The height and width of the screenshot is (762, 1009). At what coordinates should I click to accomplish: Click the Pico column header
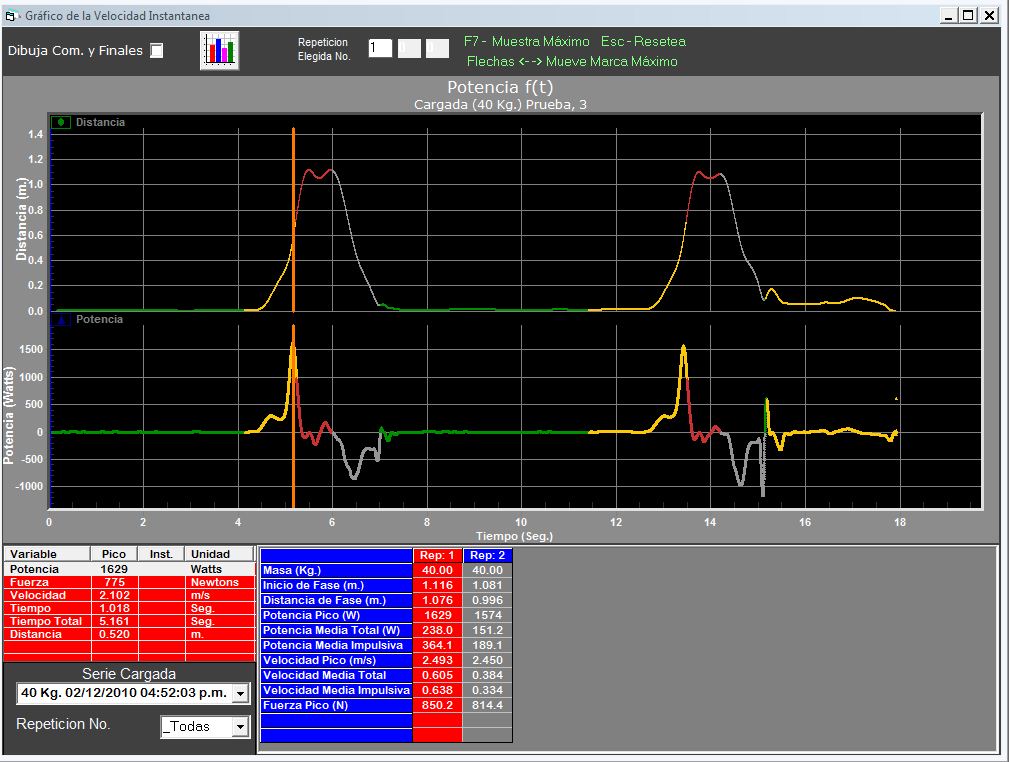point(114,554)
